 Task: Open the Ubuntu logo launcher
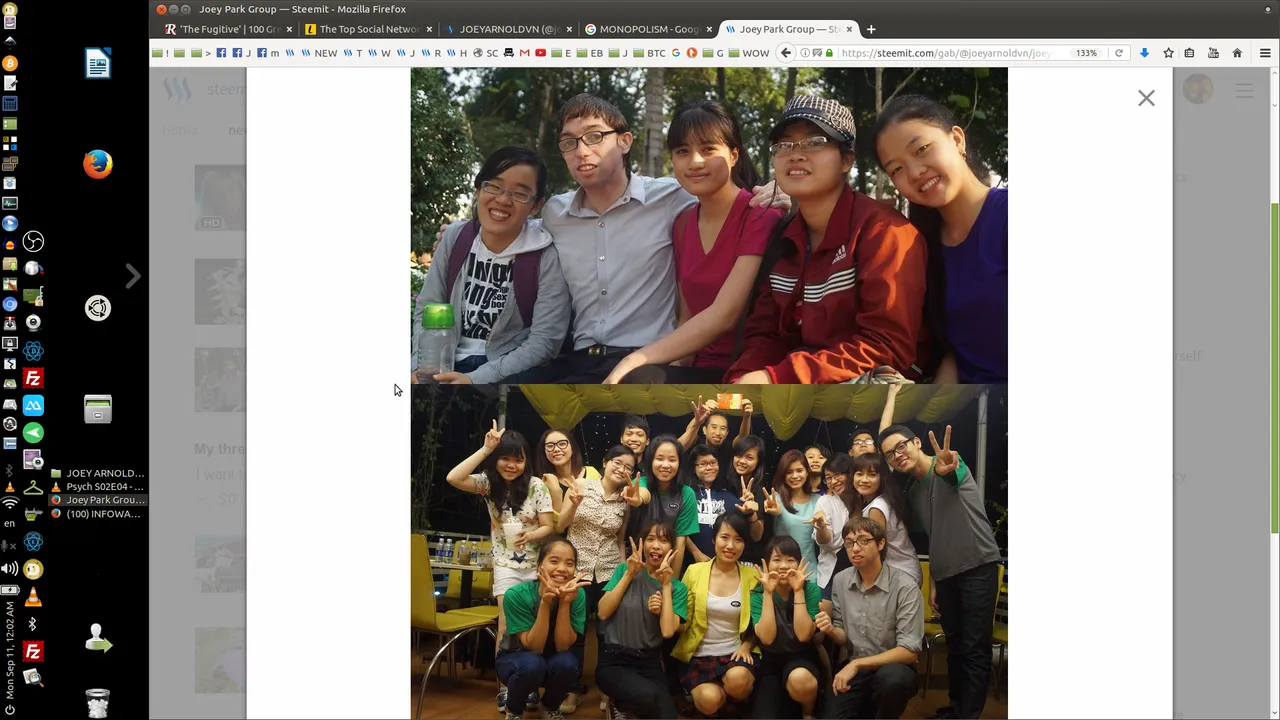(98, 308)
